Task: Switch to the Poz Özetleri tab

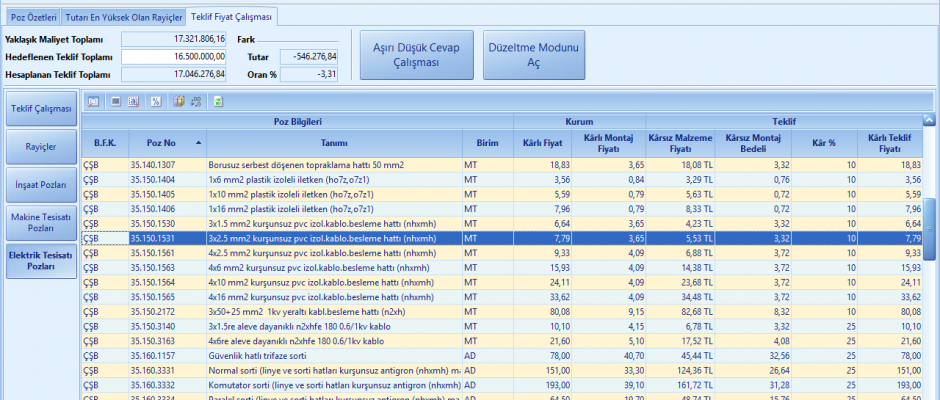Action: [33, 17]
